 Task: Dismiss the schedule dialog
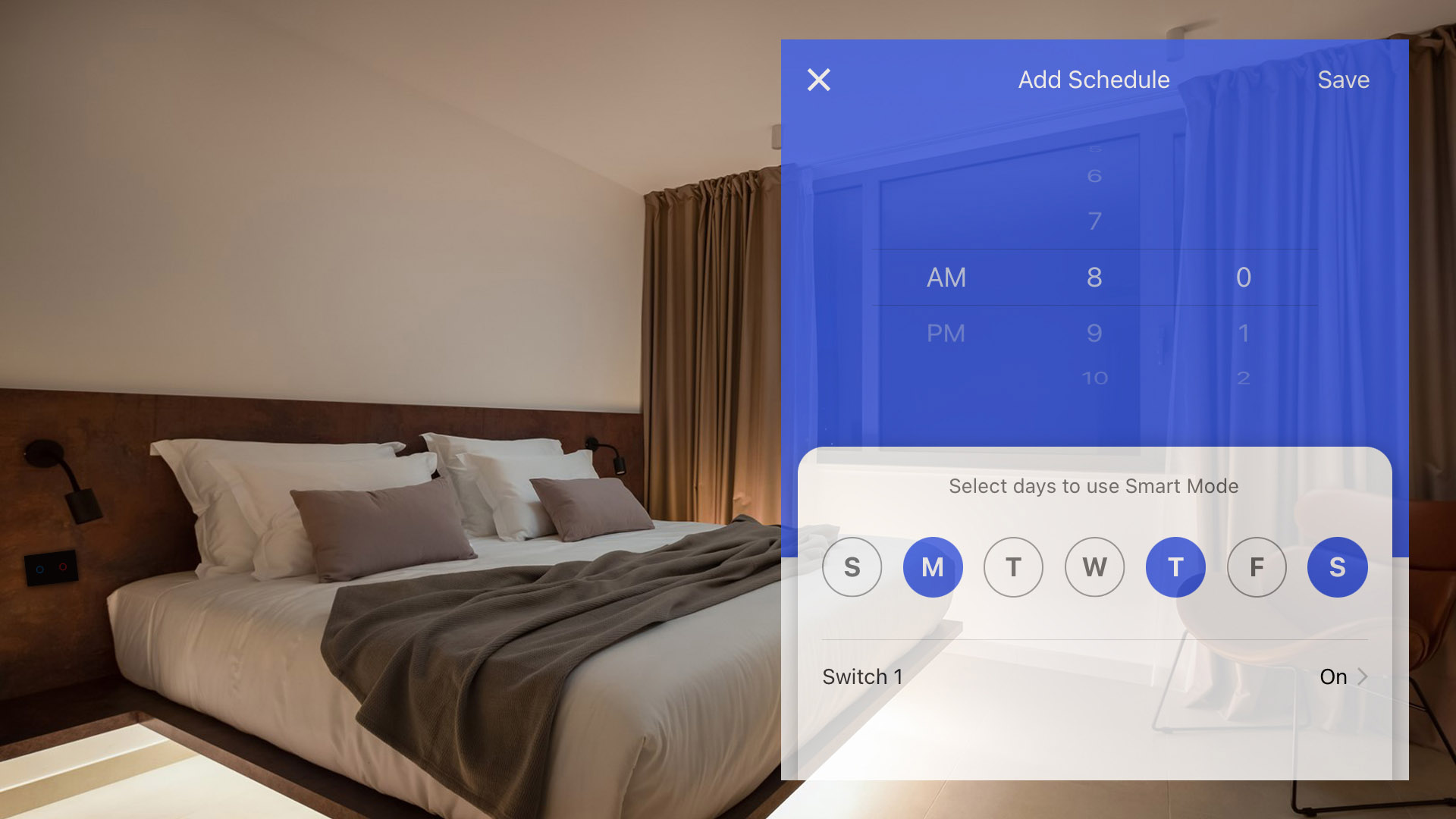coord(819,79)
